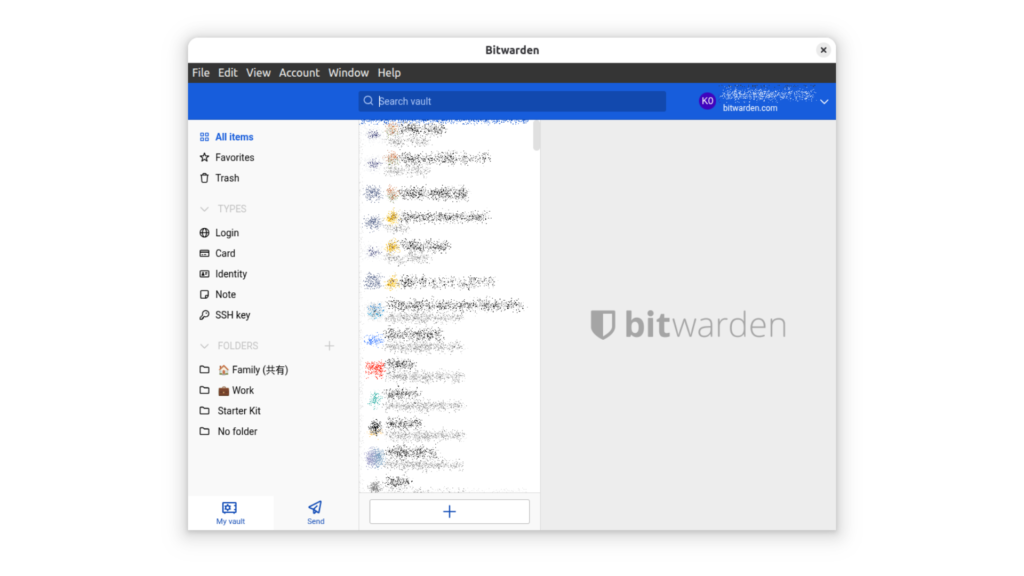Image resolution: width=1024 pixels, height=576 pixels.
Task: Collapse the TYPES section chevron
Action: [204, 209]
